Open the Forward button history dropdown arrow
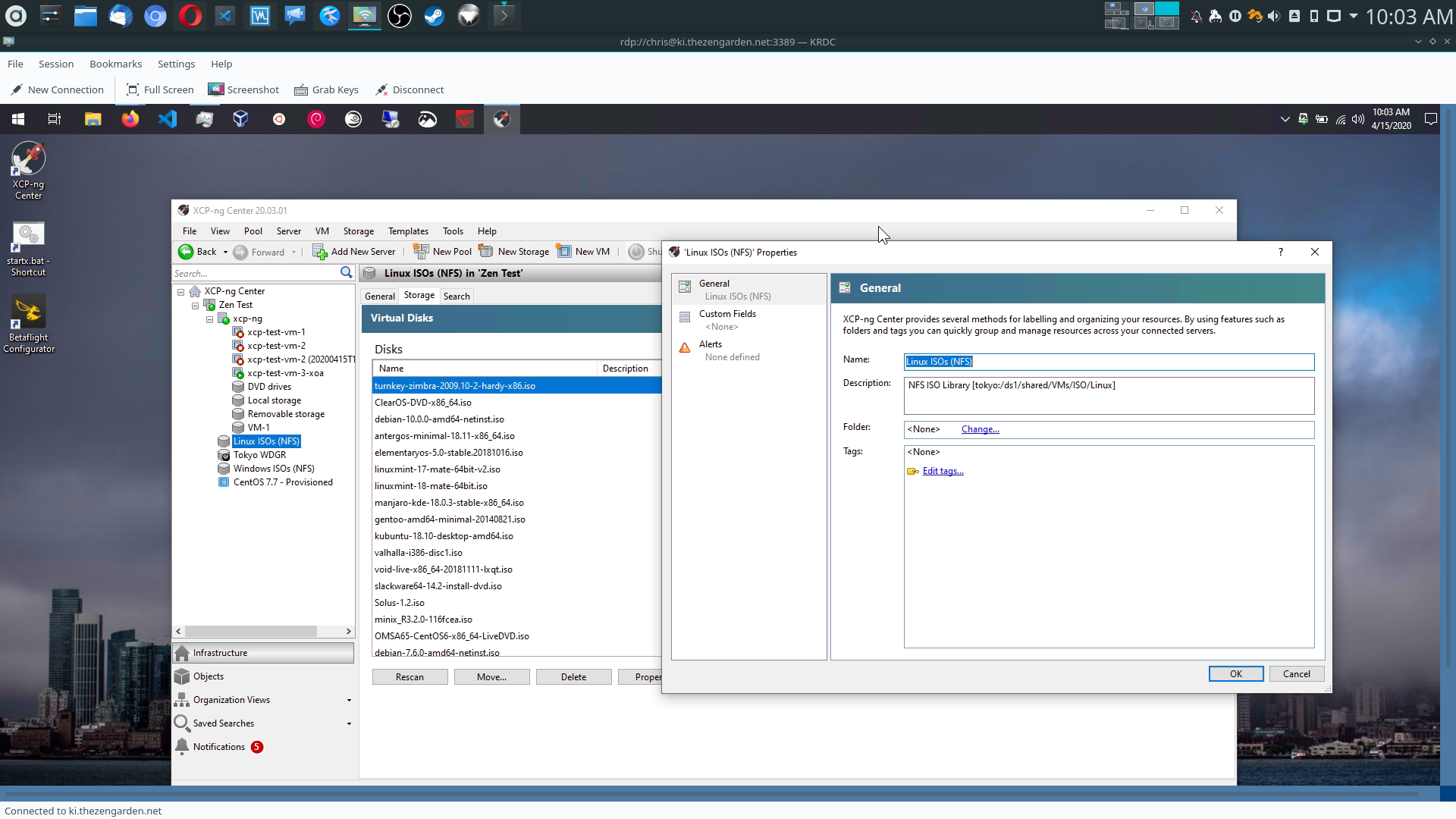1456x819 pixels. point(293,252)
